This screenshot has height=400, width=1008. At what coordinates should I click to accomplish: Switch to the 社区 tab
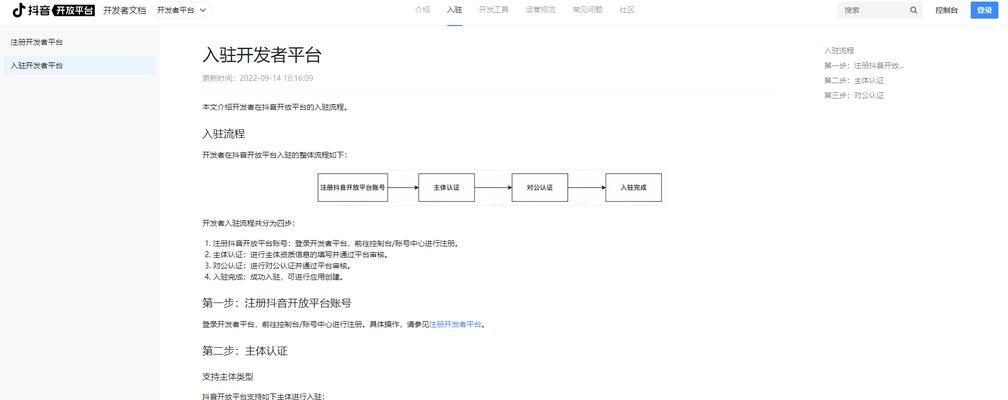(627, 10)
